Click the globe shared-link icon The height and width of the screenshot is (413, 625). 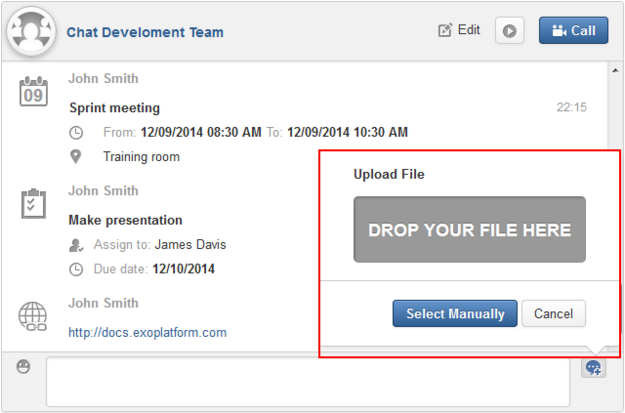point(33,316)
